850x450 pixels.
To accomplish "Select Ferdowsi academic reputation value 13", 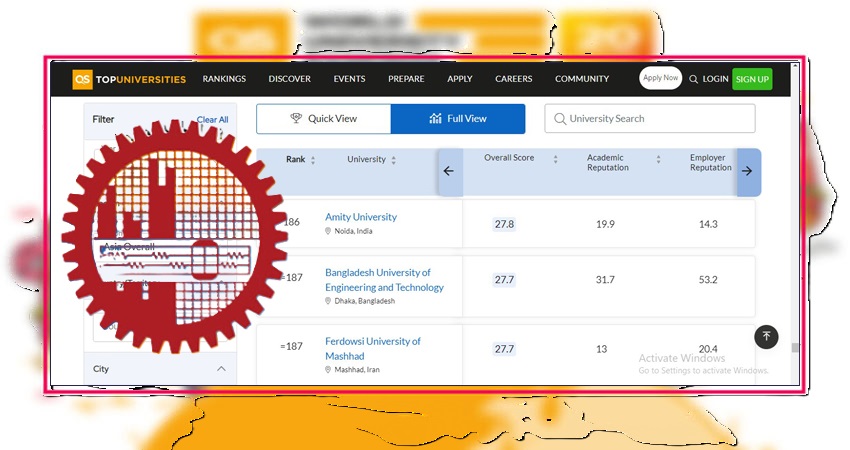I will tap(601, 349).
